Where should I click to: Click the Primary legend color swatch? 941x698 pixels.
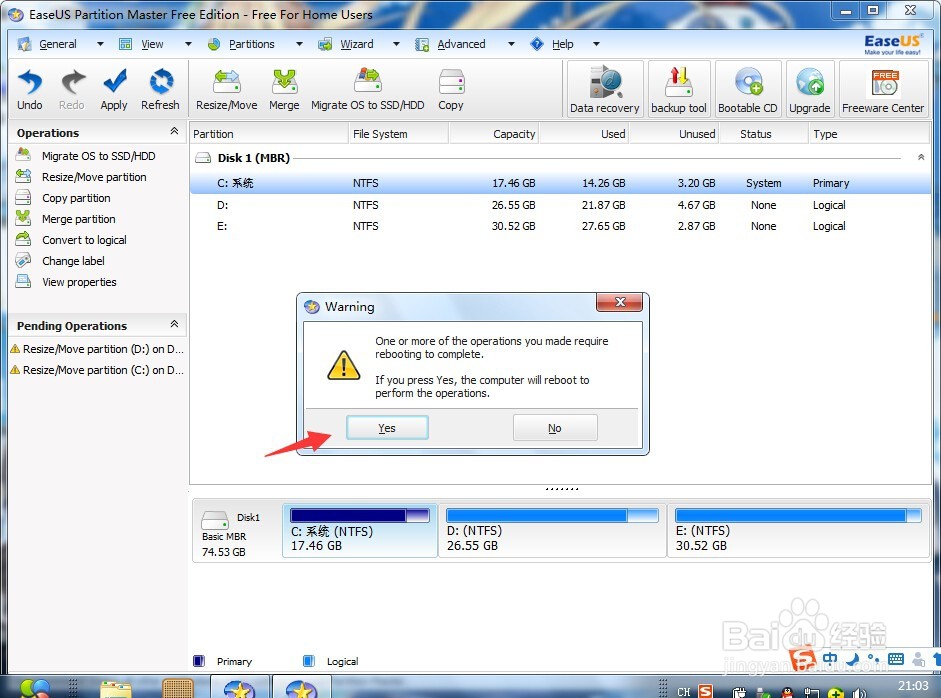click(199, 661)
